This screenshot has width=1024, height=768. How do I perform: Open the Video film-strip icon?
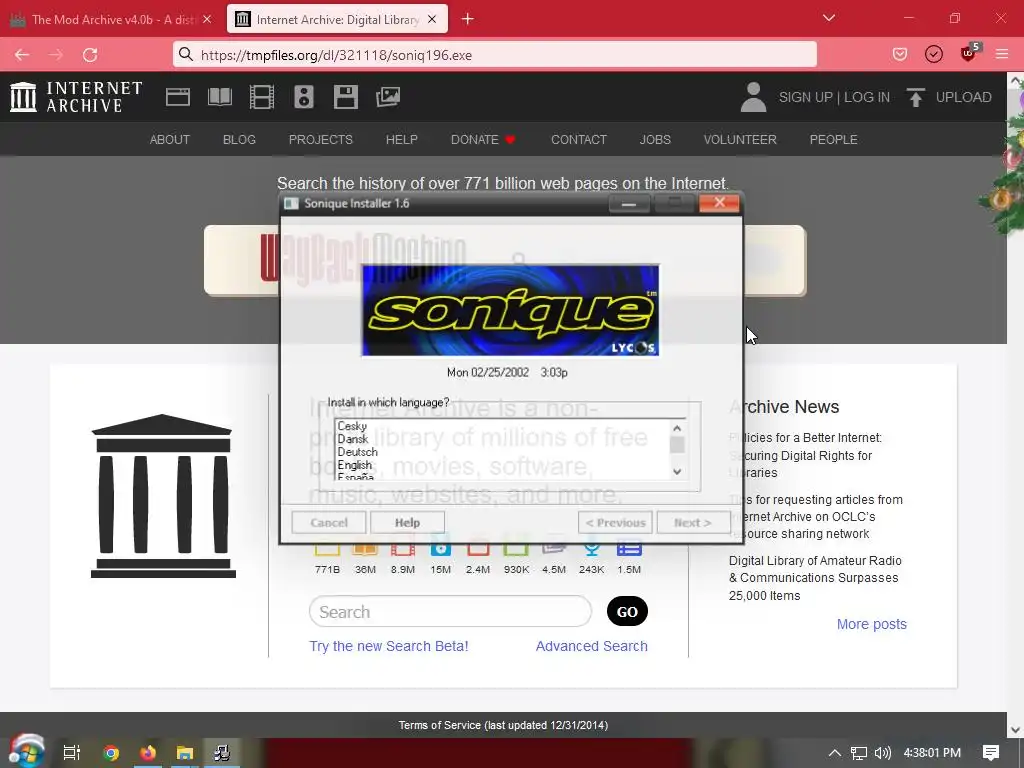click(262, 97)
